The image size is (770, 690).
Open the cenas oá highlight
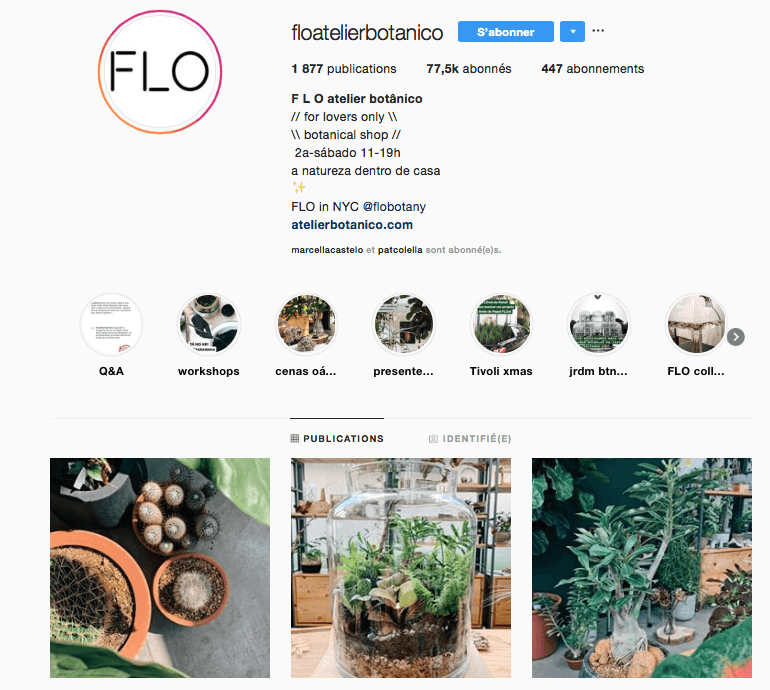(306, 324)
